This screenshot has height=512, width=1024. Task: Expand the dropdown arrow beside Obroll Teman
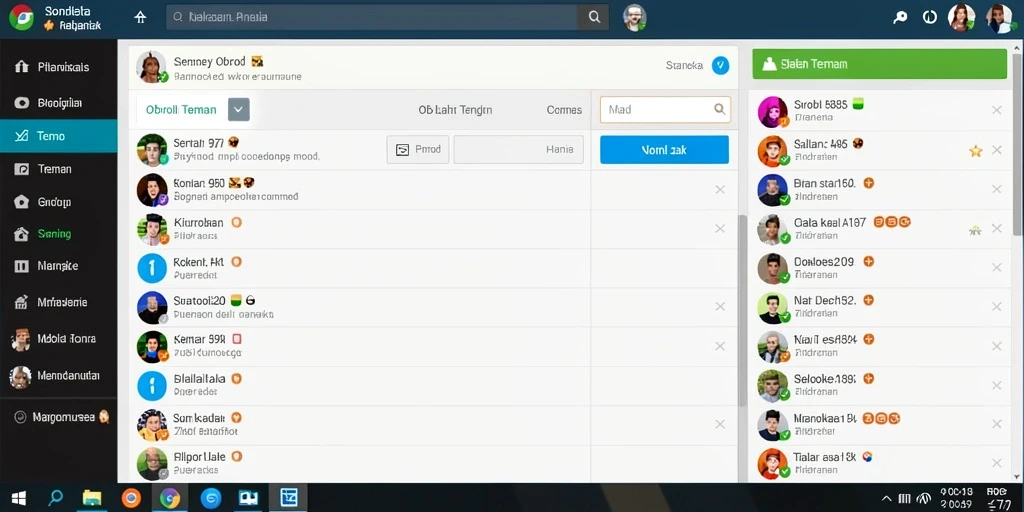tap(238, 110)
